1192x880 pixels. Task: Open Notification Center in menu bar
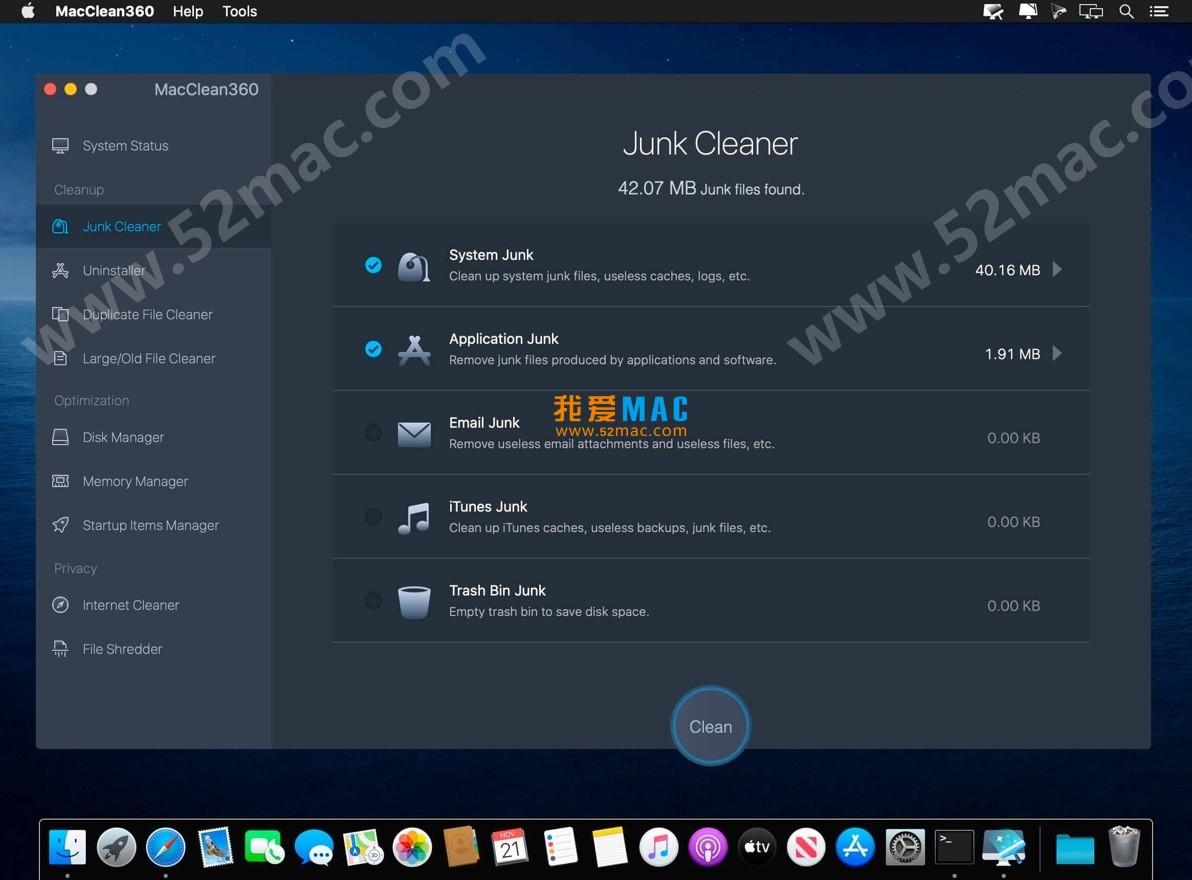(1159, 11)
